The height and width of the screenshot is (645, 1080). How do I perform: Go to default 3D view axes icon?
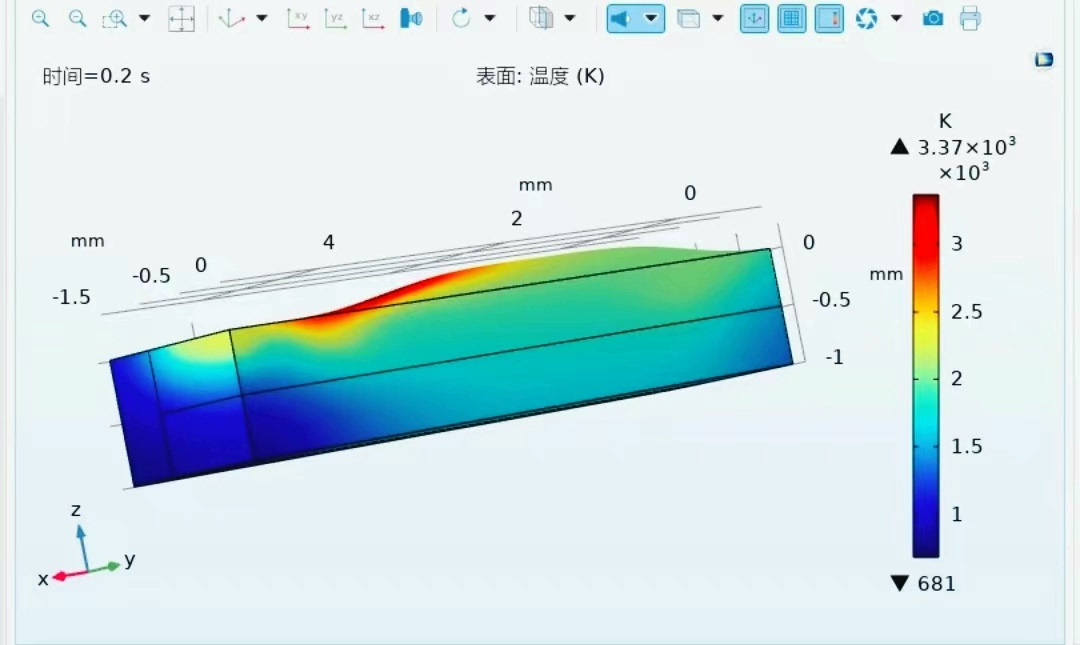231,19
